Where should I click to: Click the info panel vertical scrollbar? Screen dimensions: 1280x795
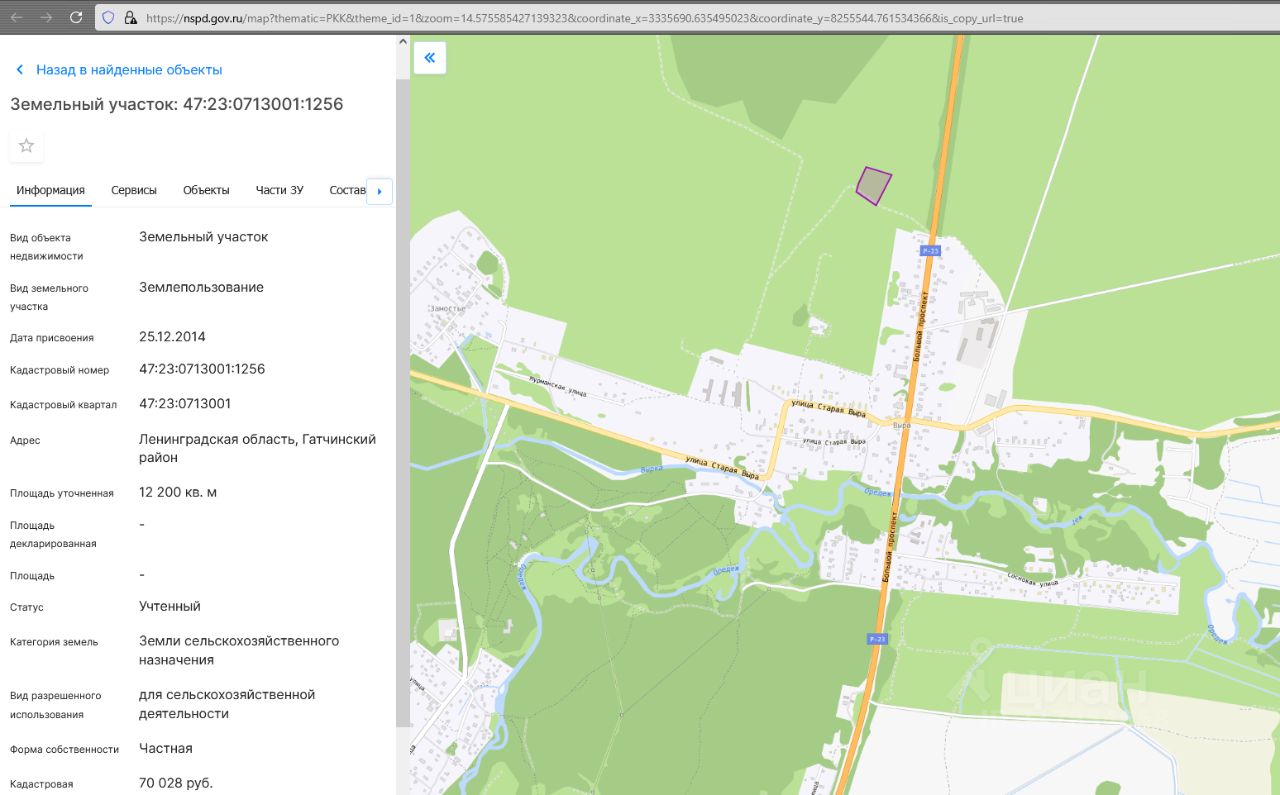(403, 400)
